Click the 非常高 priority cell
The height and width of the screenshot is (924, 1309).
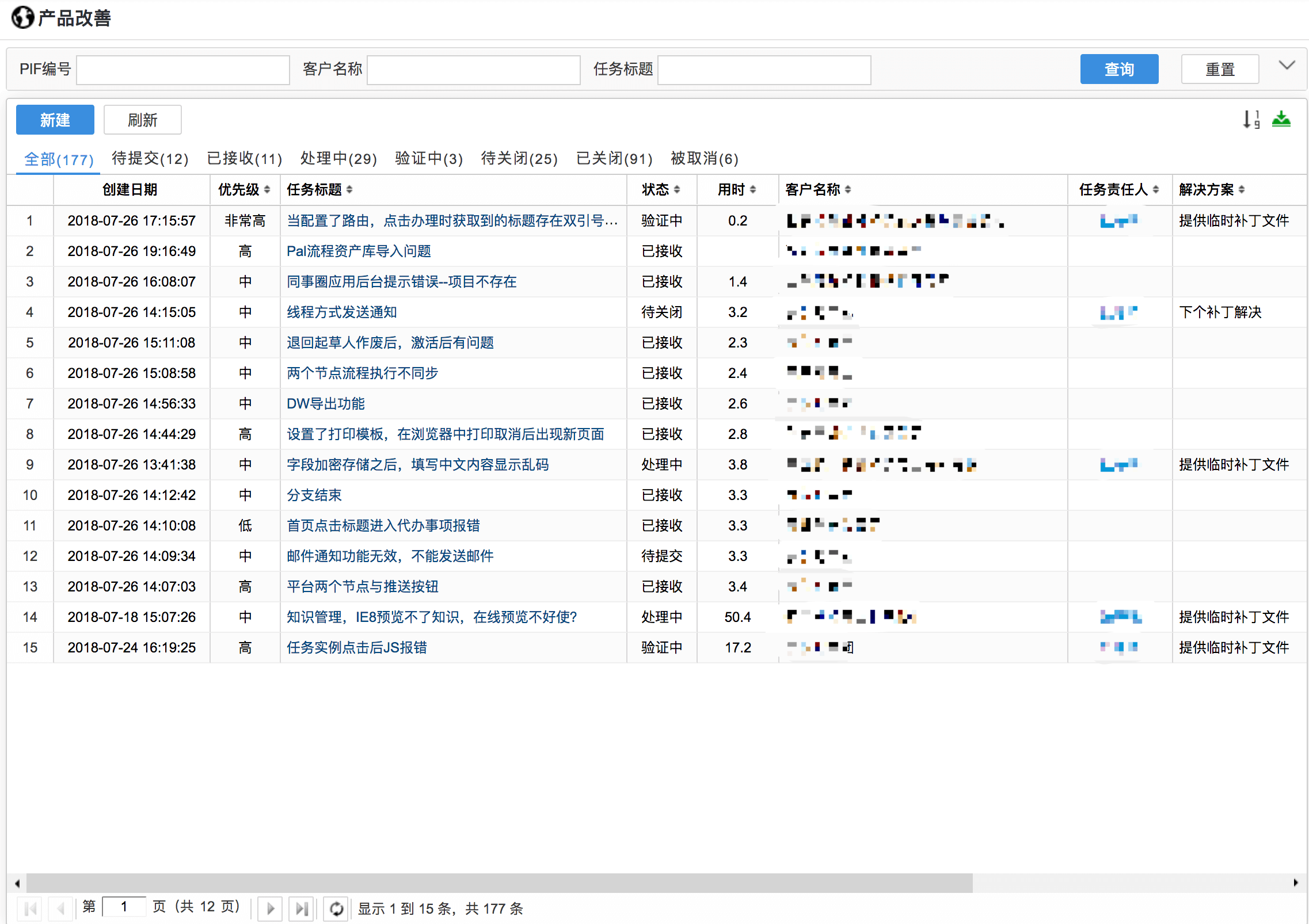point(245,221)
